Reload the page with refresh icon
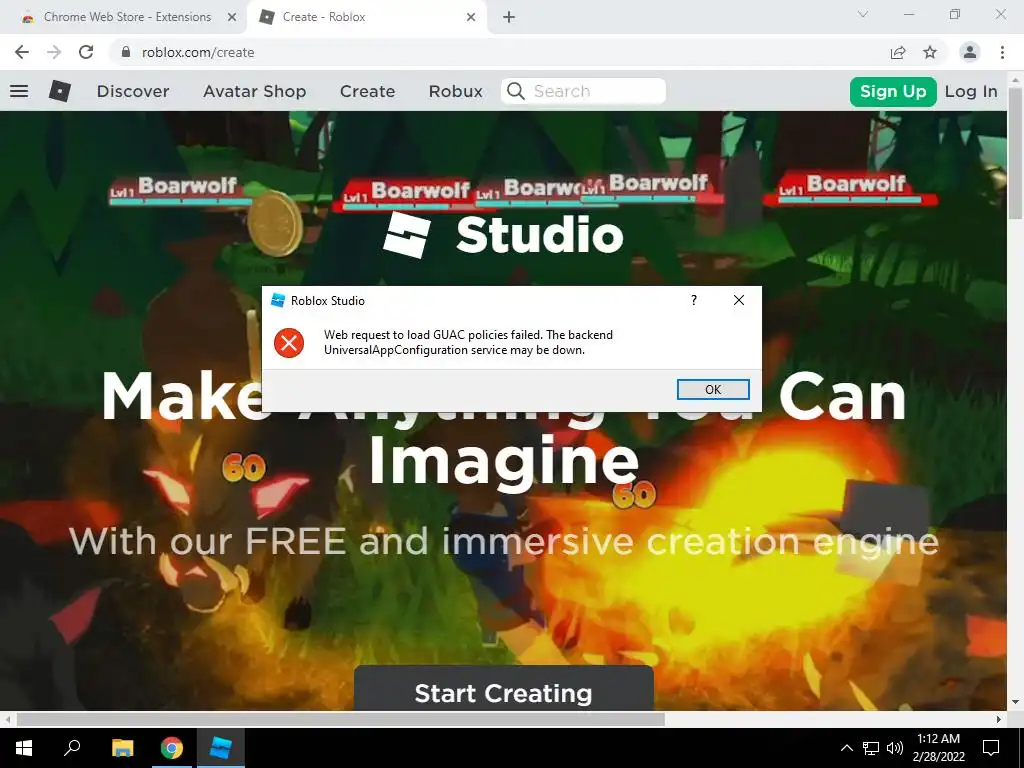The height and width of the screenshot is (768, 1024). point(86,52)
